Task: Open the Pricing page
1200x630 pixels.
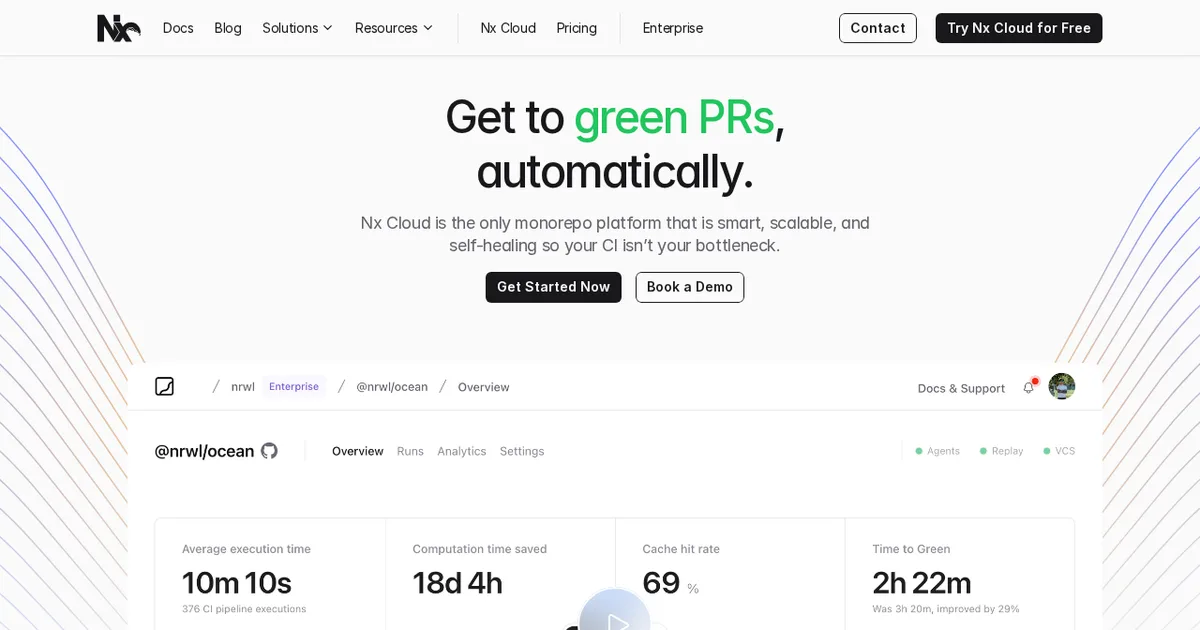Action: point(577,28)
